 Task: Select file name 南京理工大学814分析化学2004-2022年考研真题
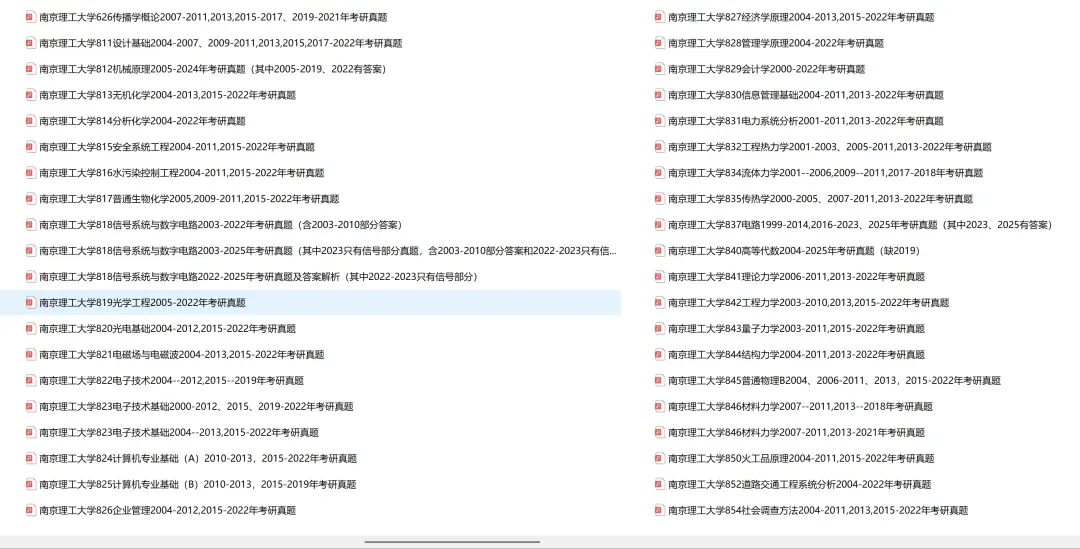click(x=143, y=121)
